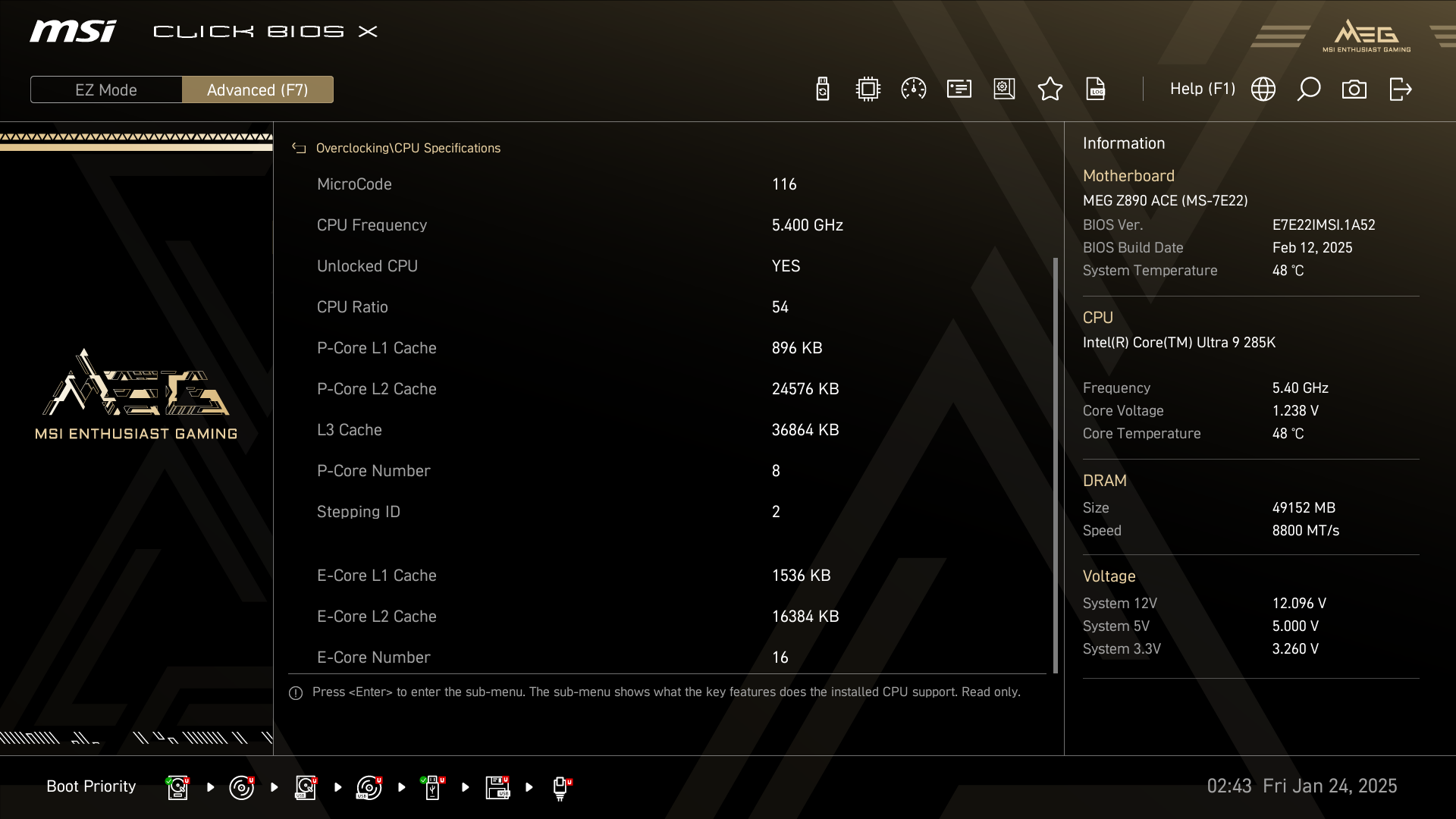This screenshot has width=1456, height=819.
Task: Click DRAM speed 8800 MT/s value
Action: [1305, 531]
